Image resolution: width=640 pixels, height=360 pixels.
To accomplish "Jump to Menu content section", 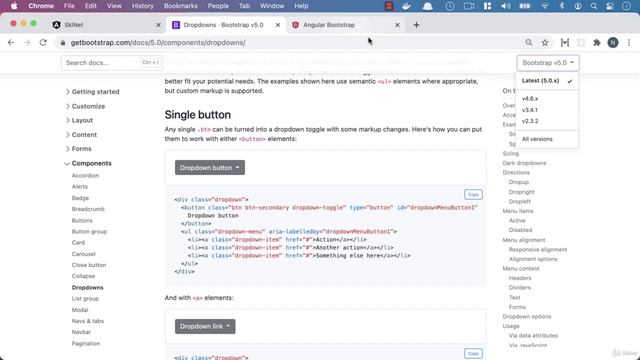I will 521,269.
